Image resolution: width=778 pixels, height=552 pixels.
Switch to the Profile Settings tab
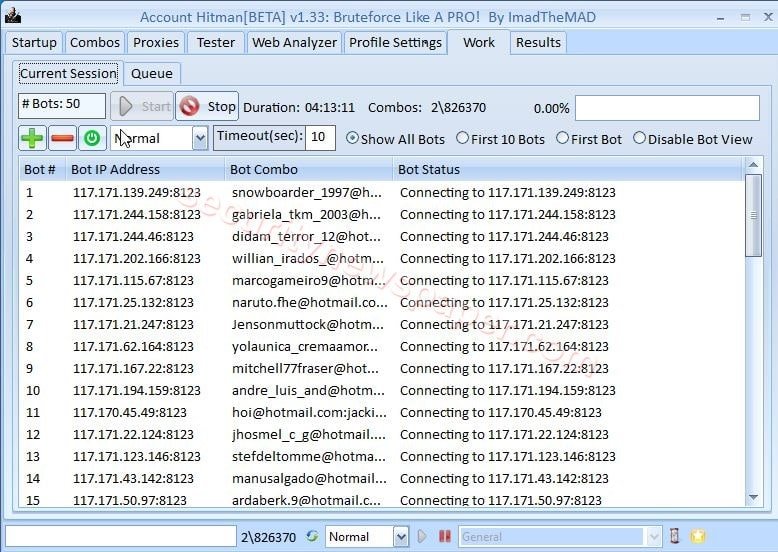click(395, 43)
